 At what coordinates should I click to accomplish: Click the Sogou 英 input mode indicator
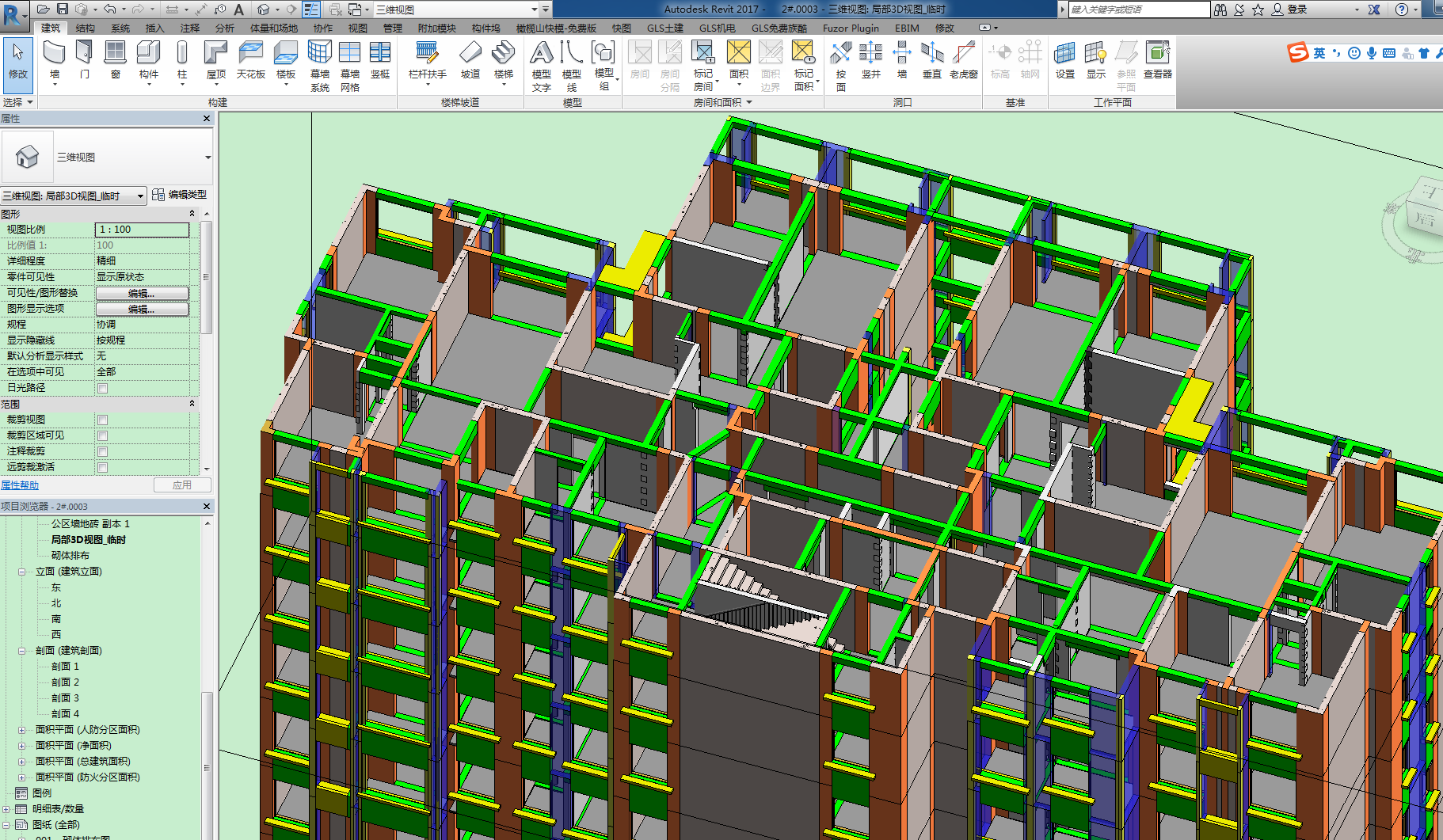(1319, 53)
